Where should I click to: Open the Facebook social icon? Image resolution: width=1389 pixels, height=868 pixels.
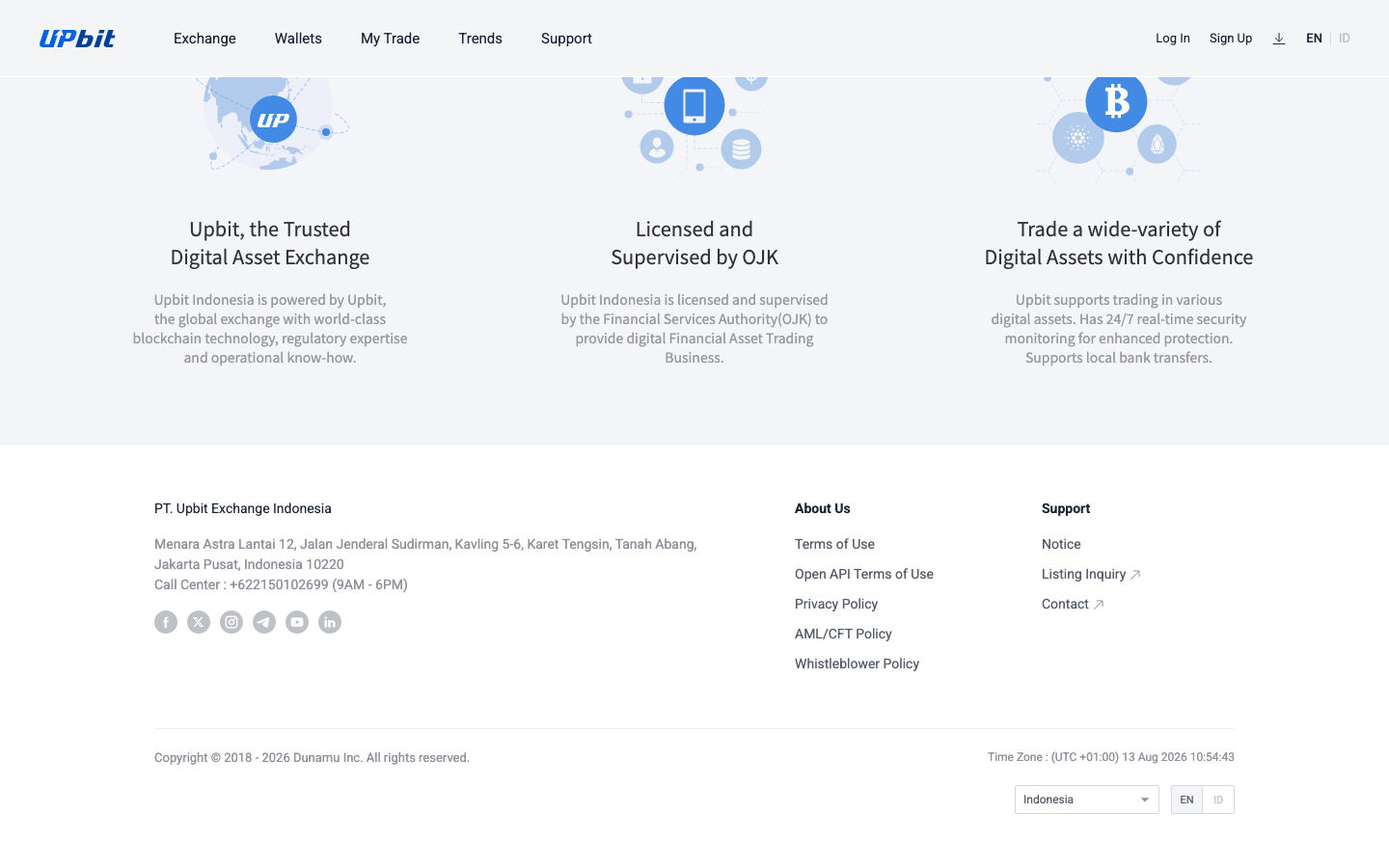pyautogui.click(x=166, y=622)
